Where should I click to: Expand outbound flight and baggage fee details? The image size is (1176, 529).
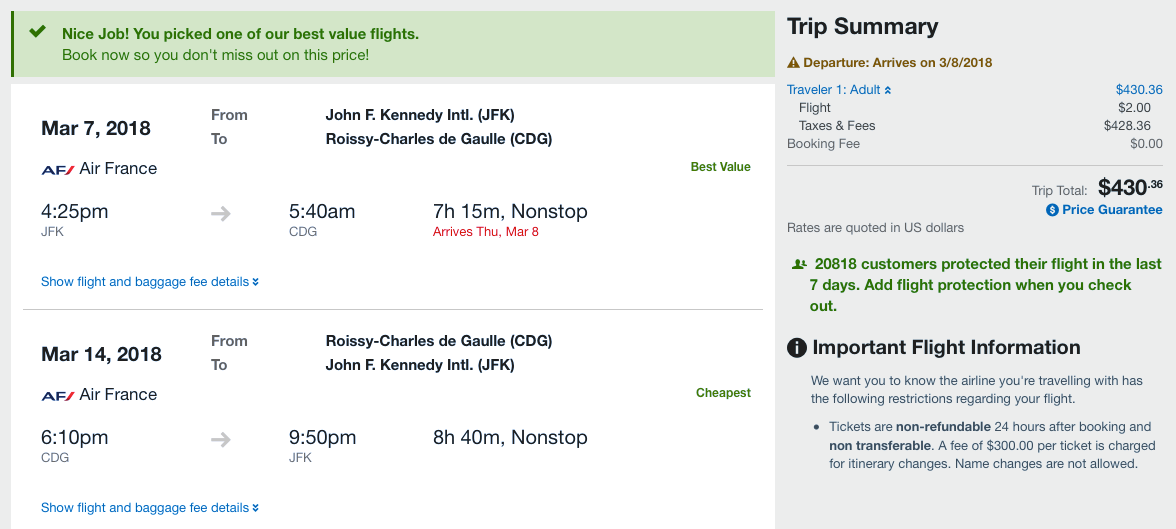[x=150, y=282]
